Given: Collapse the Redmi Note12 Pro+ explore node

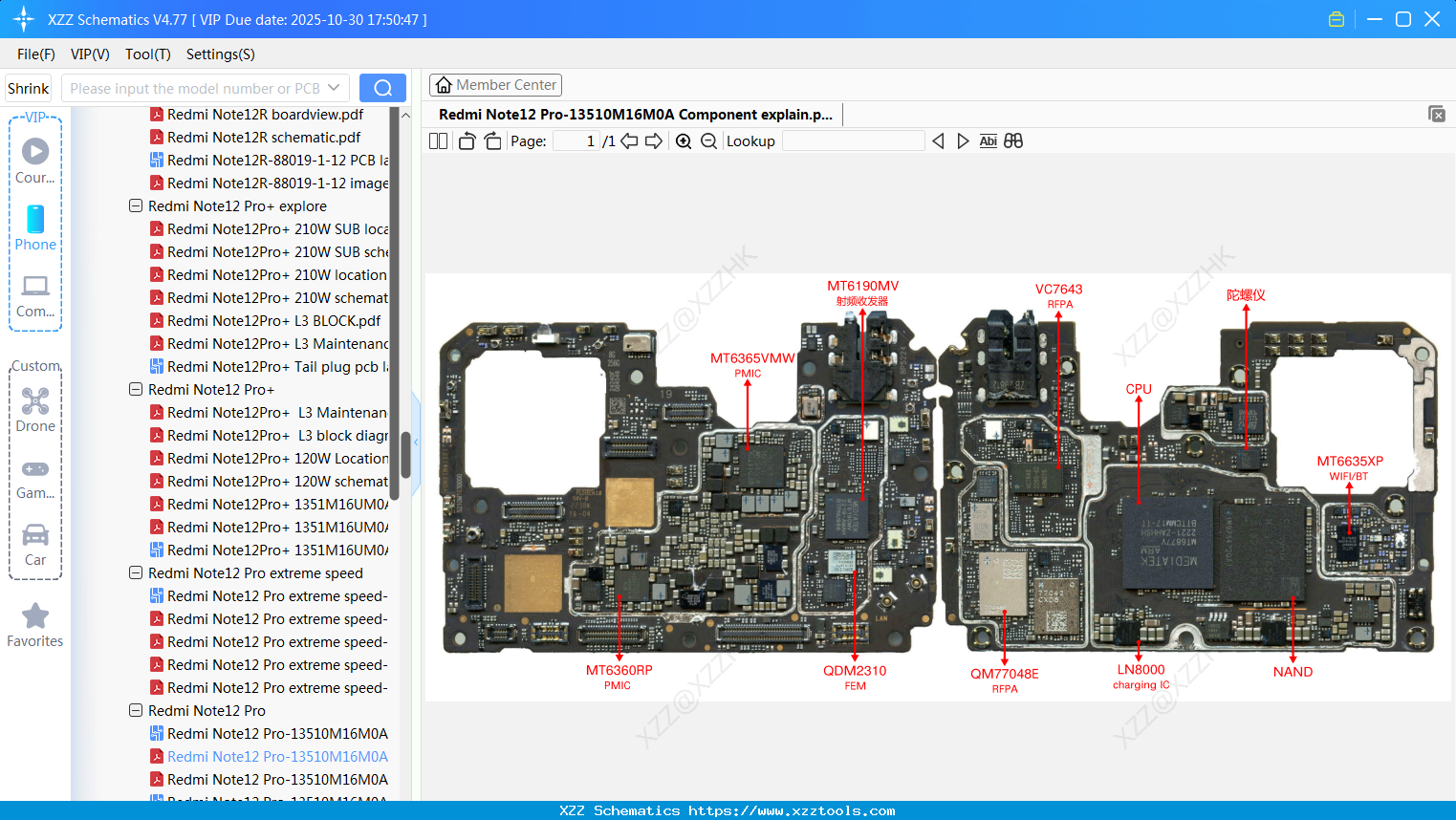Looking at the screenshot, I should (x=135, y=205).
